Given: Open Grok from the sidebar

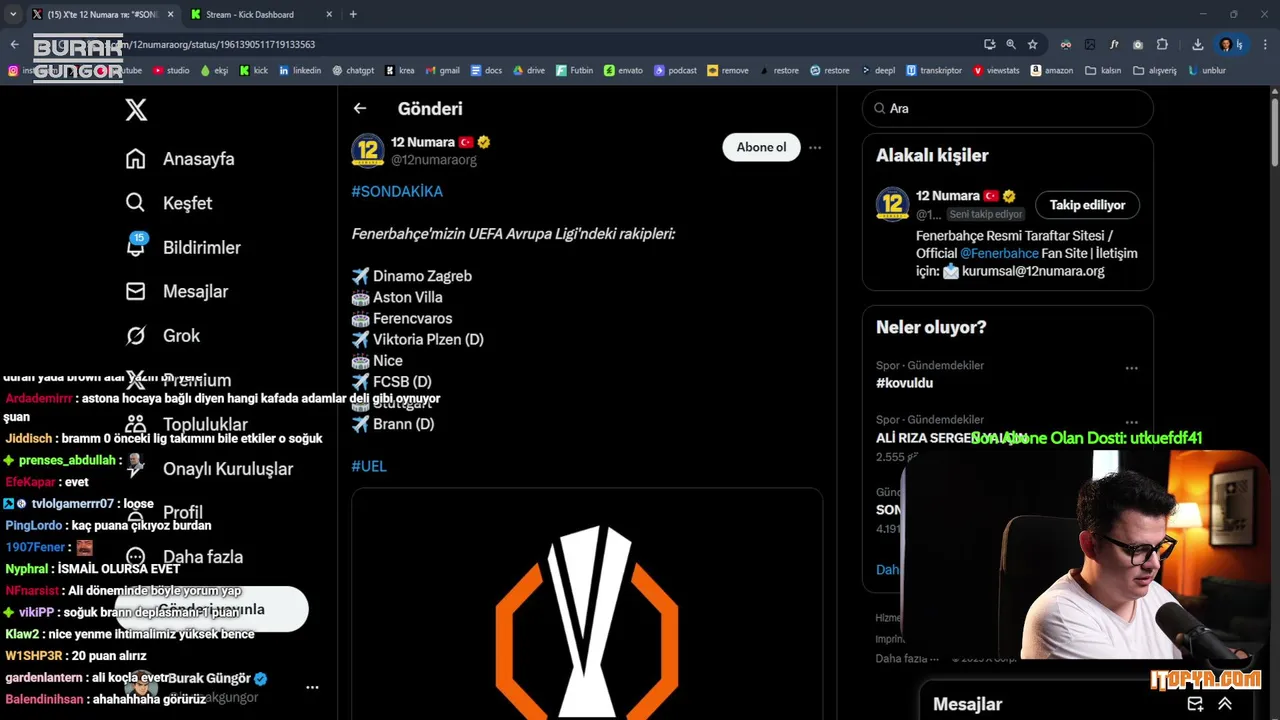Looking at the screenshot, I should (163, 336).
